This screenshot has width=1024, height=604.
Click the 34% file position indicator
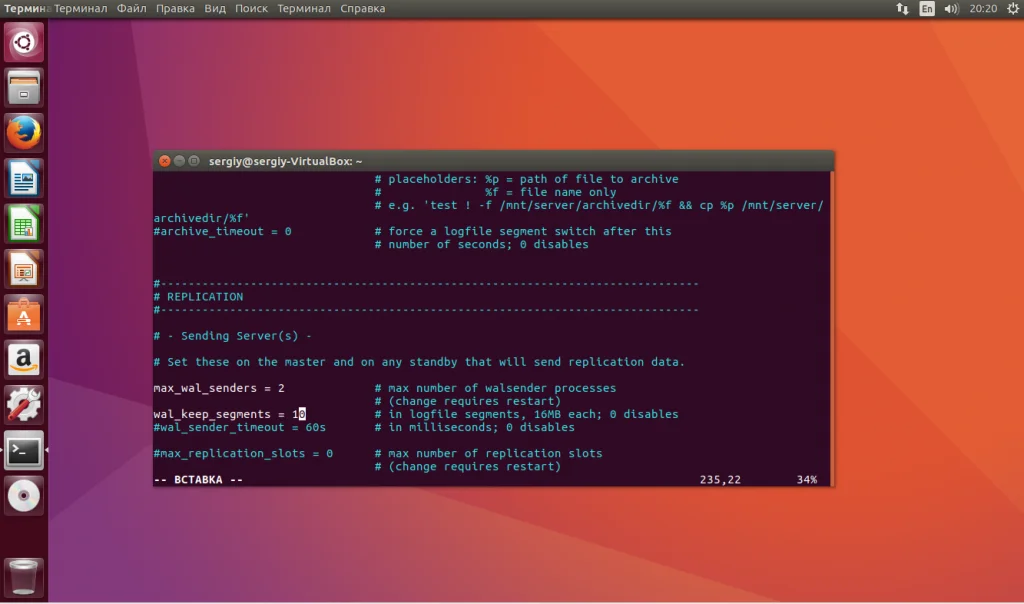[807, 479]
